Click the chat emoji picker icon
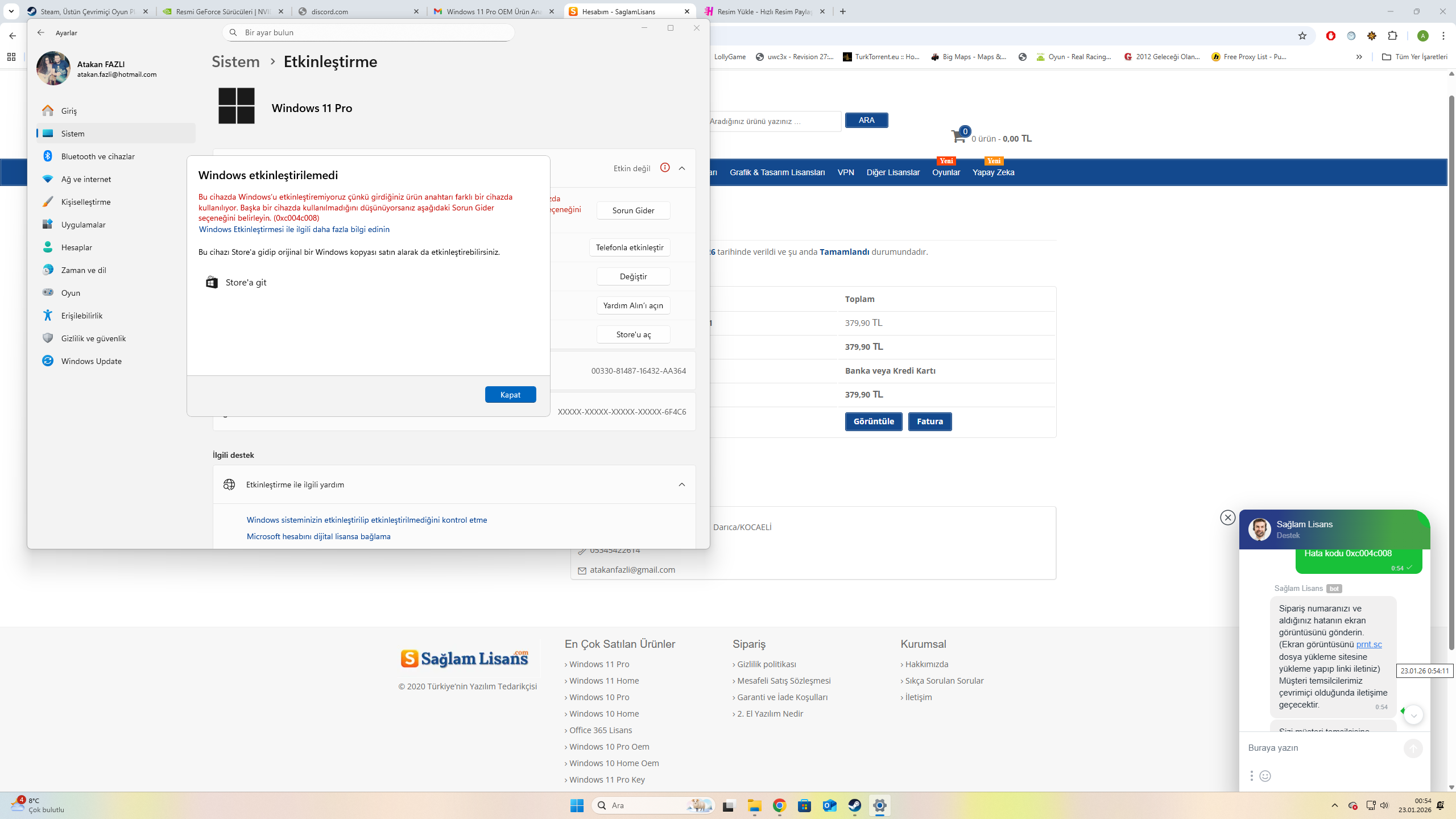The image size is (1456, 819). tap(1265, 776)
